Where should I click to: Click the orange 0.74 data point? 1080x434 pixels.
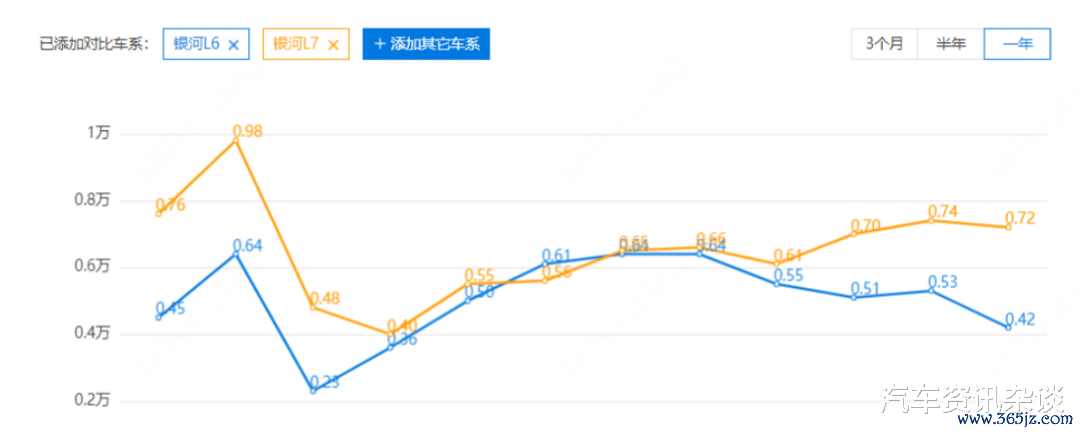click(x=931, y=220)
